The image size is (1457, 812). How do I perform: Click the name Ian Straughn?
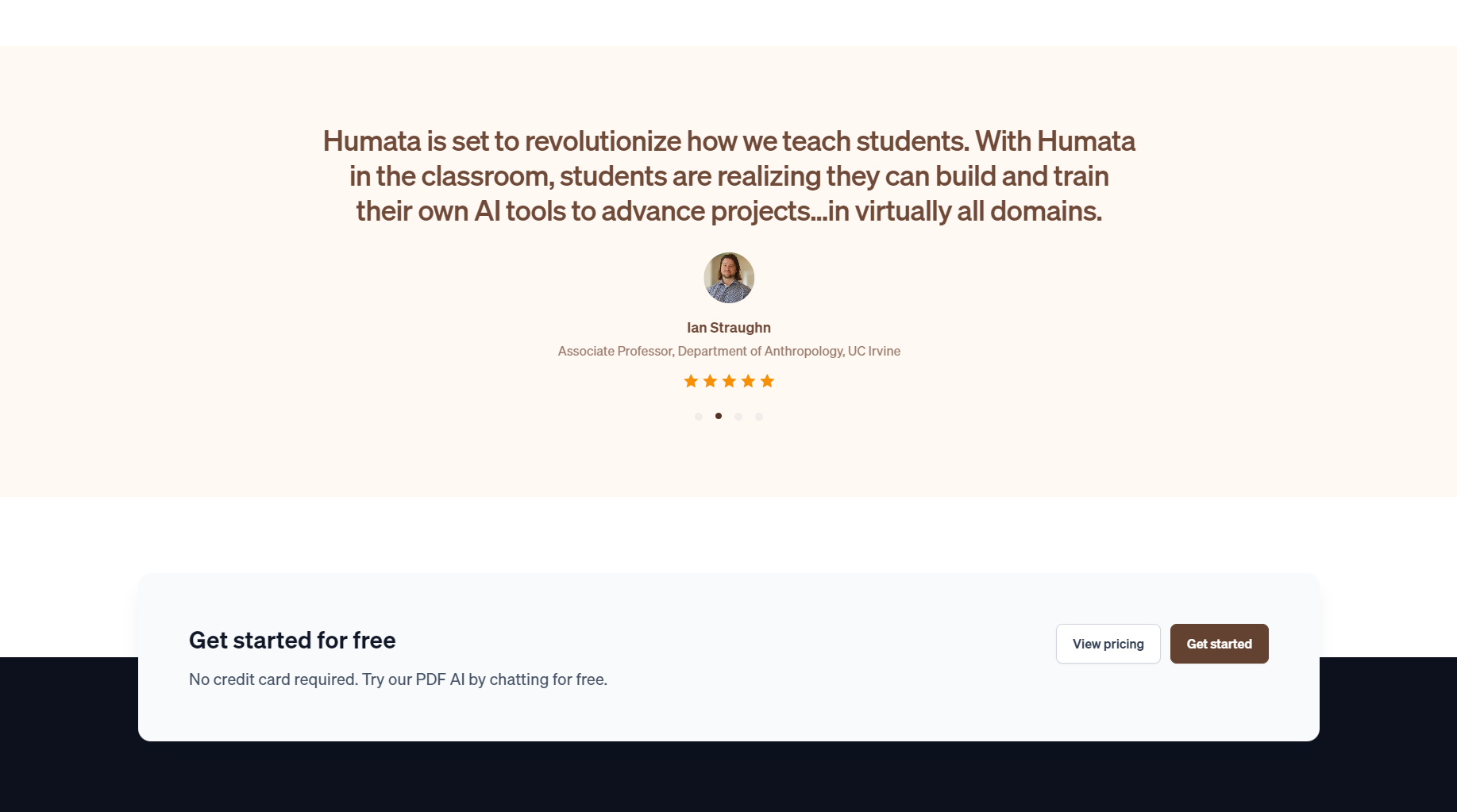pyautogui.click(x=729, y=328)
